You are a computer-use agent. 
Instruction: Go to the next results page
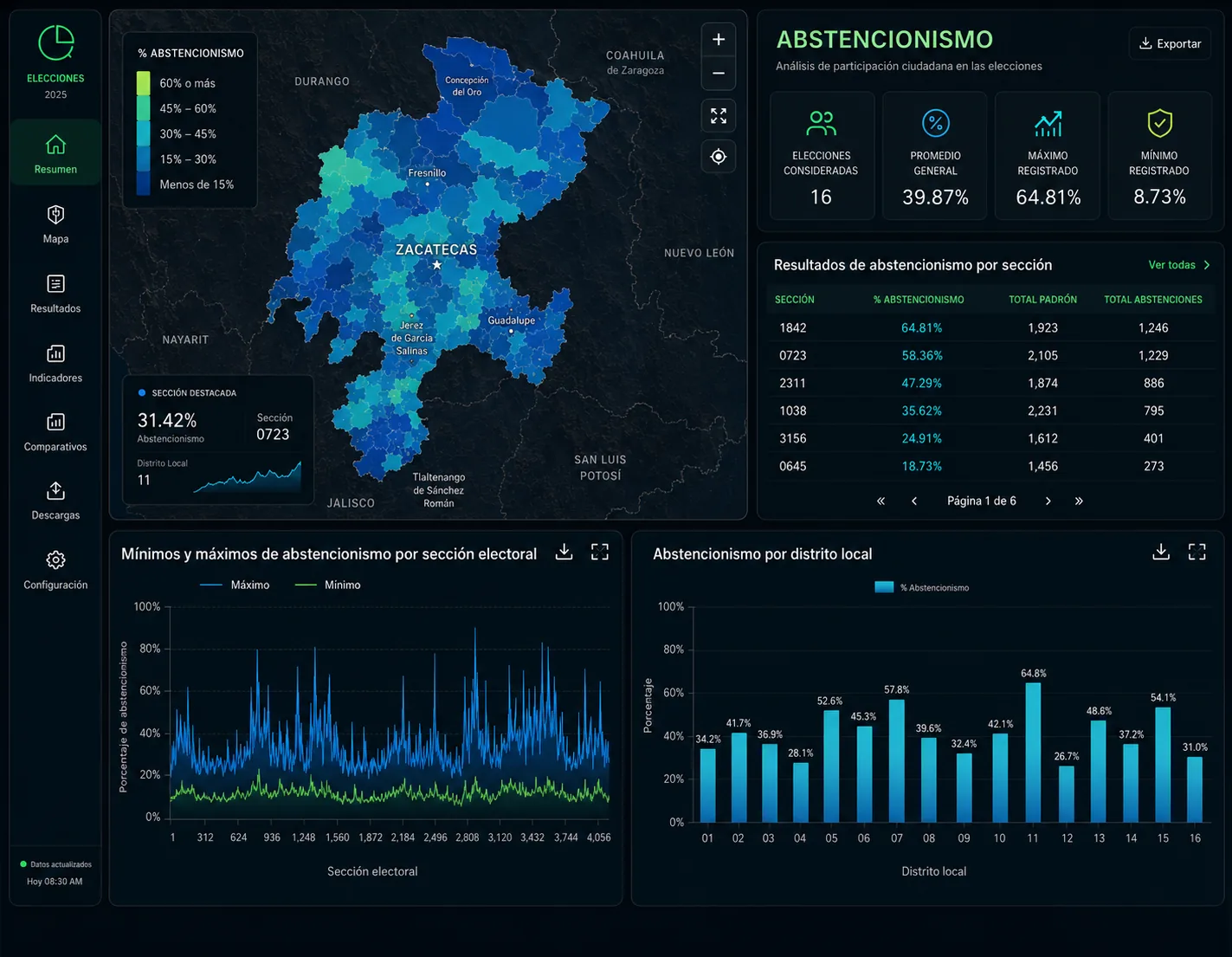[x=1048, y=501]
